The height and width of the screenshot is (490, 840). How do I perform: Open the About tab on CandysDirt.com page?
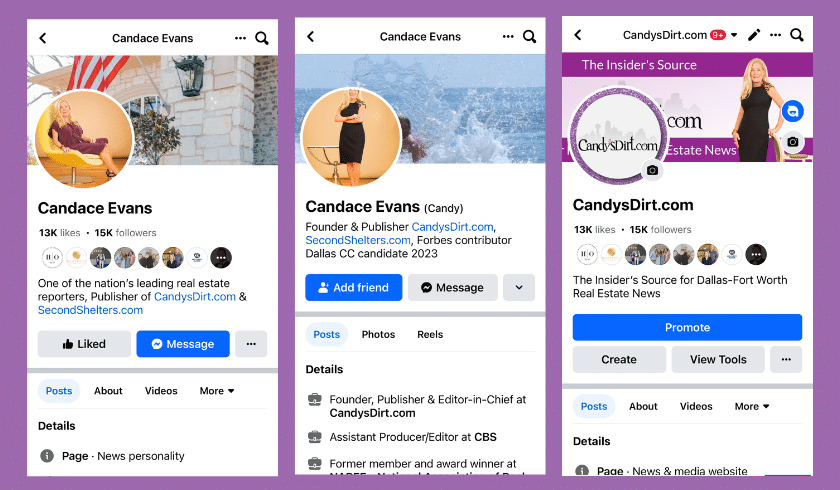643,406
